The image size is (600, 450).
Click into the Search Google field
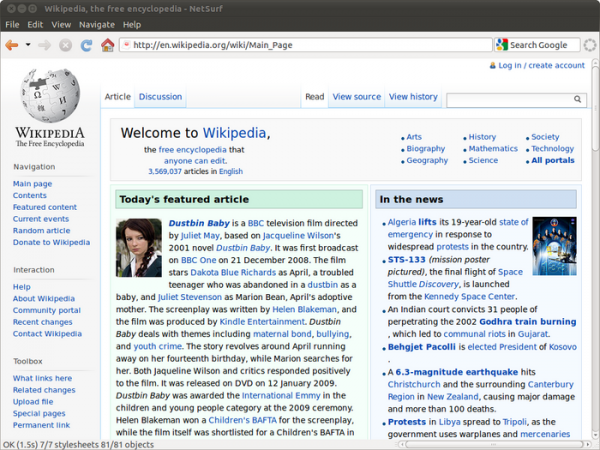point(538,45)
